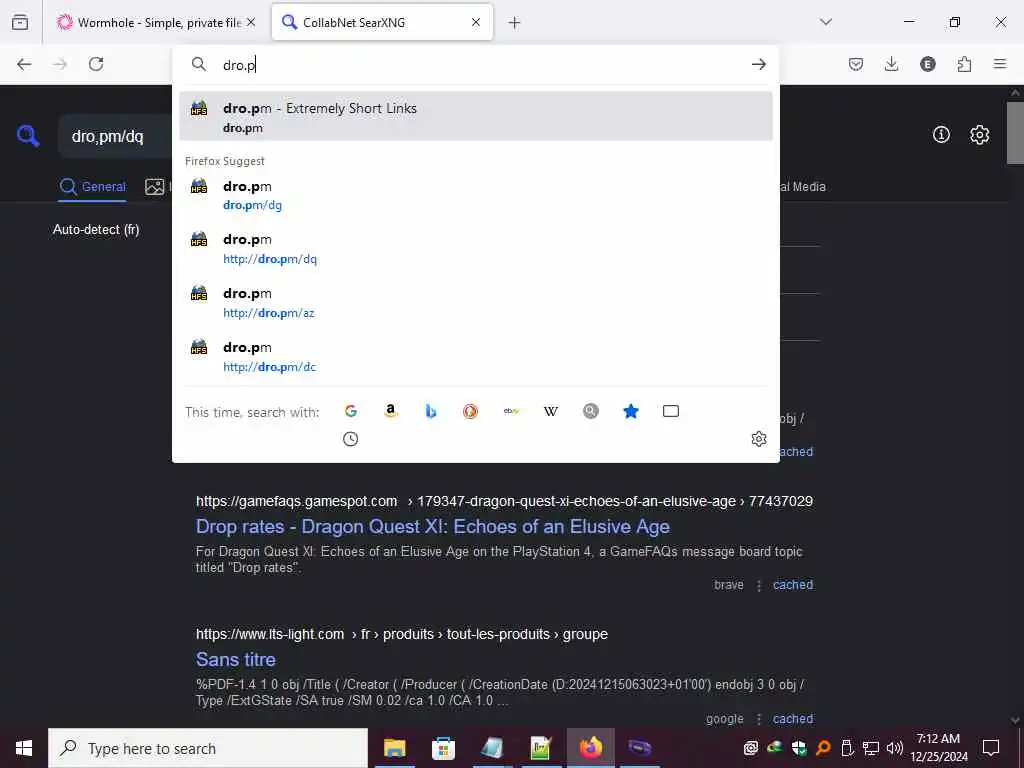Open the 'Sans titre' result link
The width and height of the screenshot is (1024, 768).
click(236, 660)
